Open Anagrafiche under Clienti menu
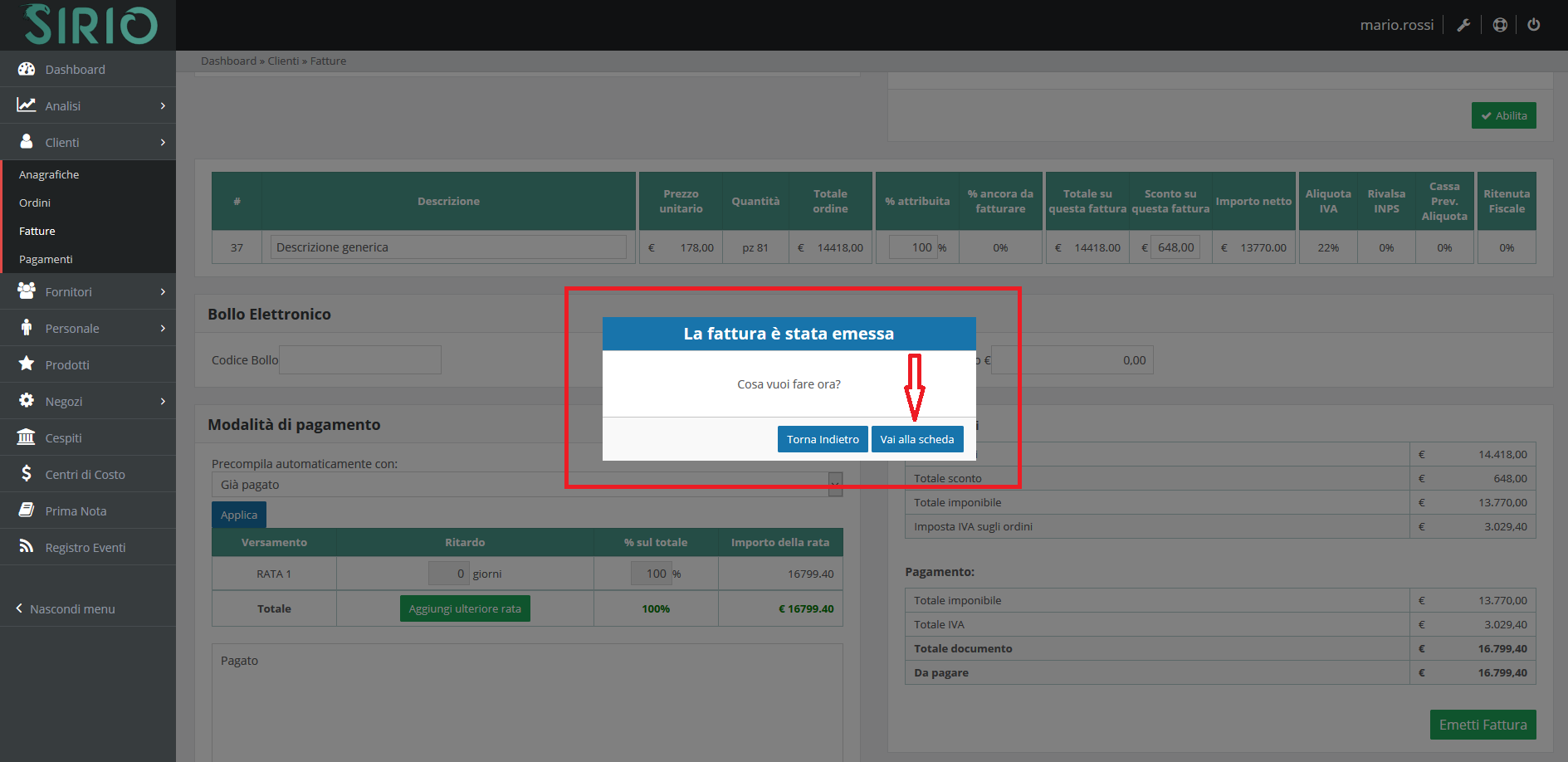Screen dimensions: 1568x762 [49, 175]
